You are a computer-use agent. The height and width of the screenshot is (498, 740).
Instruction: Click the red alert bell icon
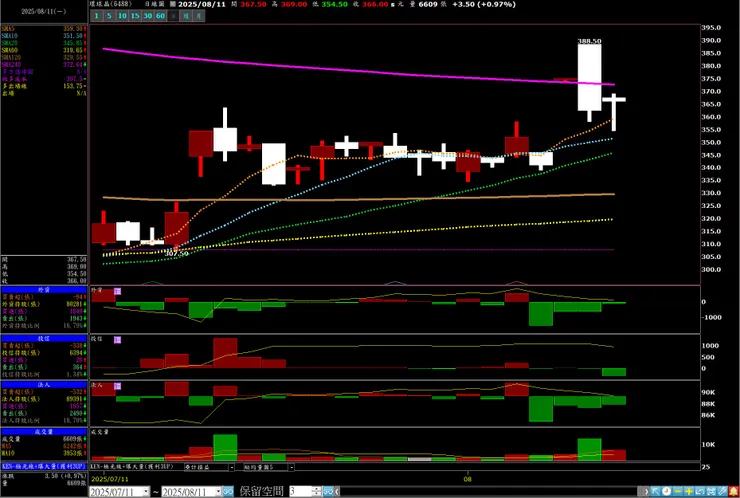coord(733,491)
